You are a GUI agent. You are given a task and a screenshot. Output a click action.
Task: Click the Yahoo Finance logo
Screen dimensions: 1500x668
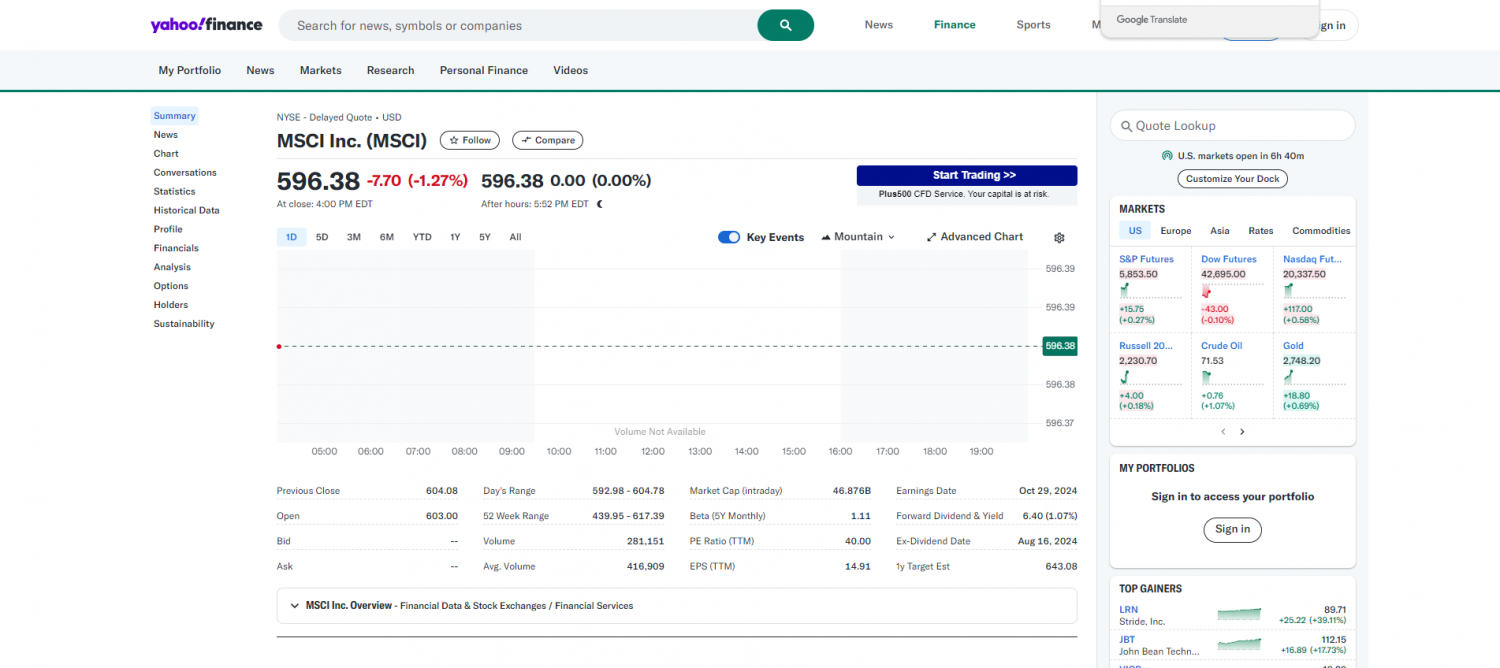(x=206, y=25)
